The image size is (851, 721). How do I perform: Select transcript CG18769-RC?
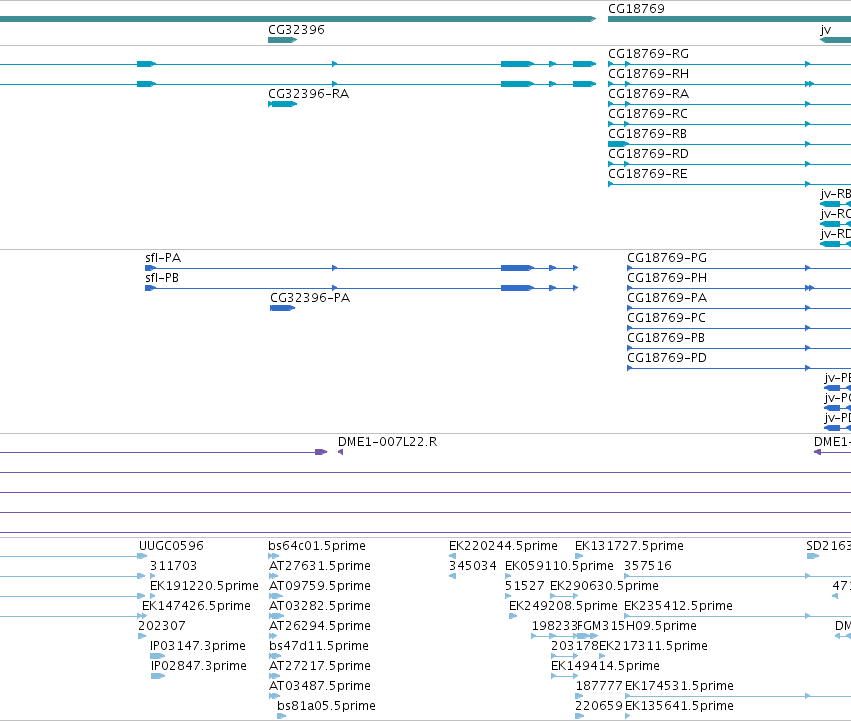648,114
